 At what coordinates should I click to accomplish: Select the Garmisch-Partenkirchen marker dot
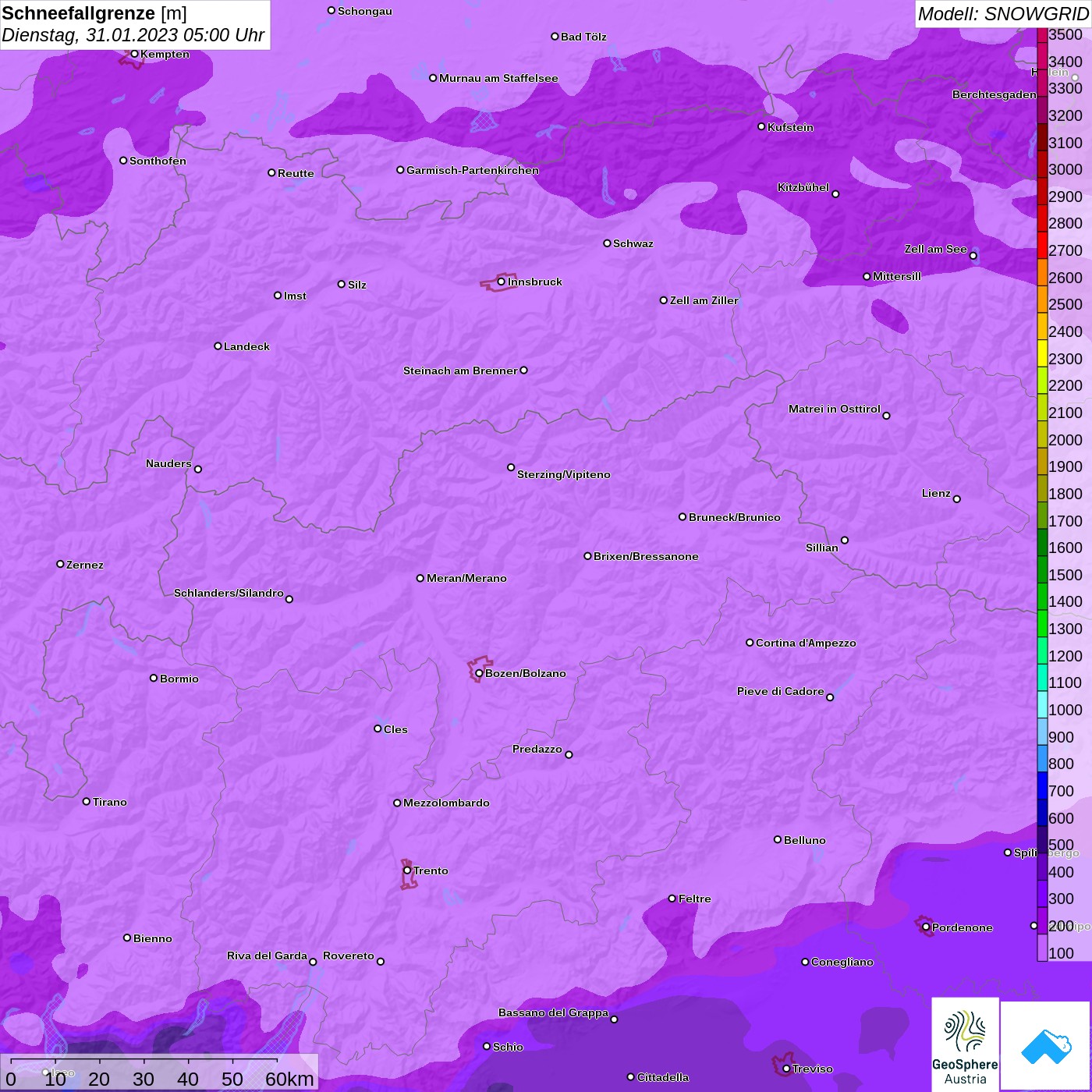[400, 170]
